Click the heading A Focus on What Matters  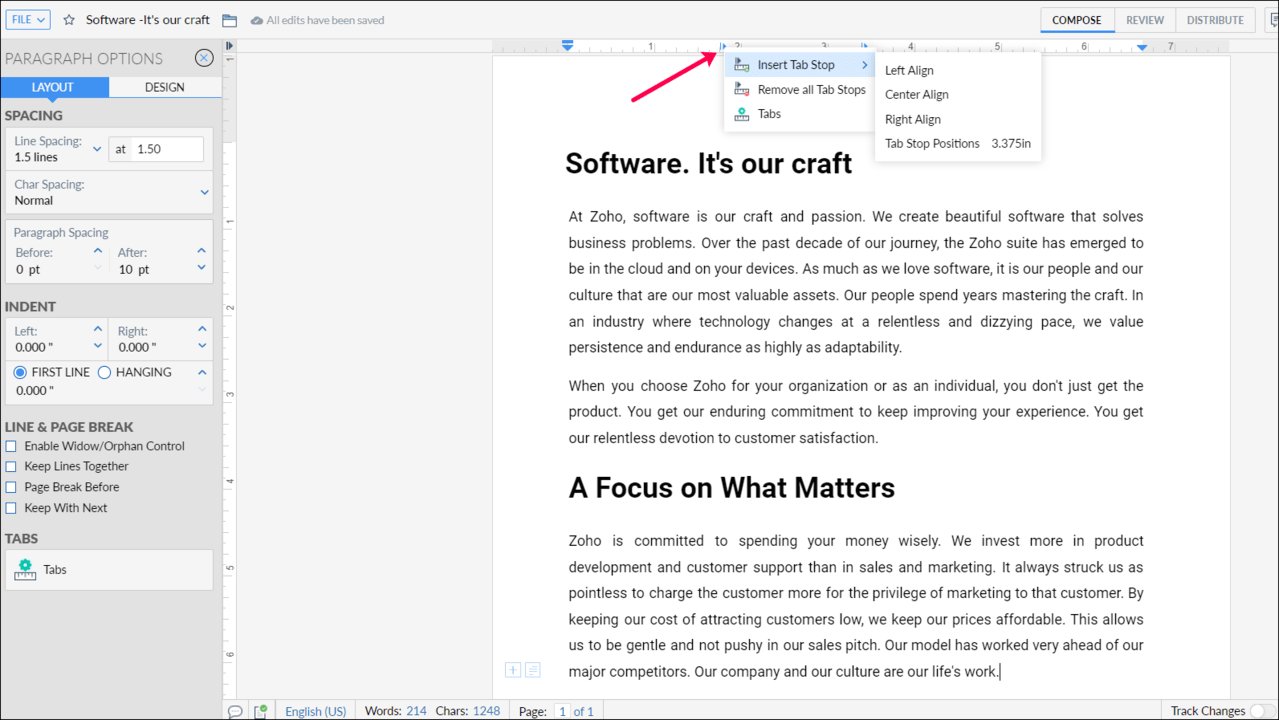[732, 488]
